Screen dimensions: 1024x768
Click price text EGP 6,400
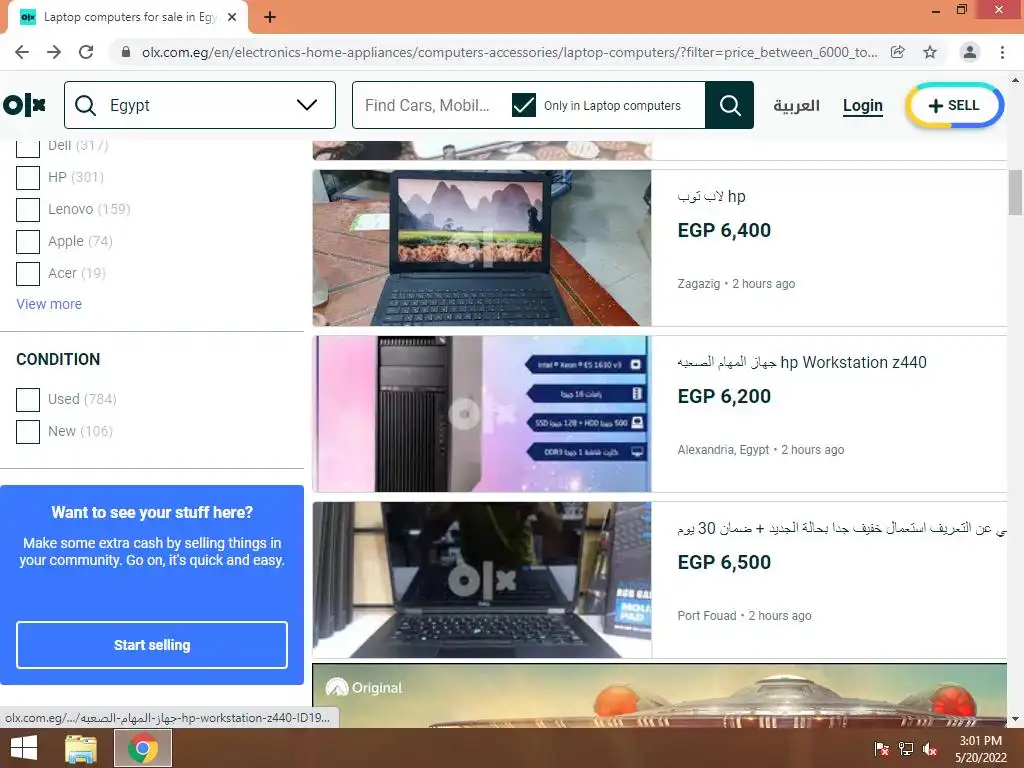click(x=724, y=231)
